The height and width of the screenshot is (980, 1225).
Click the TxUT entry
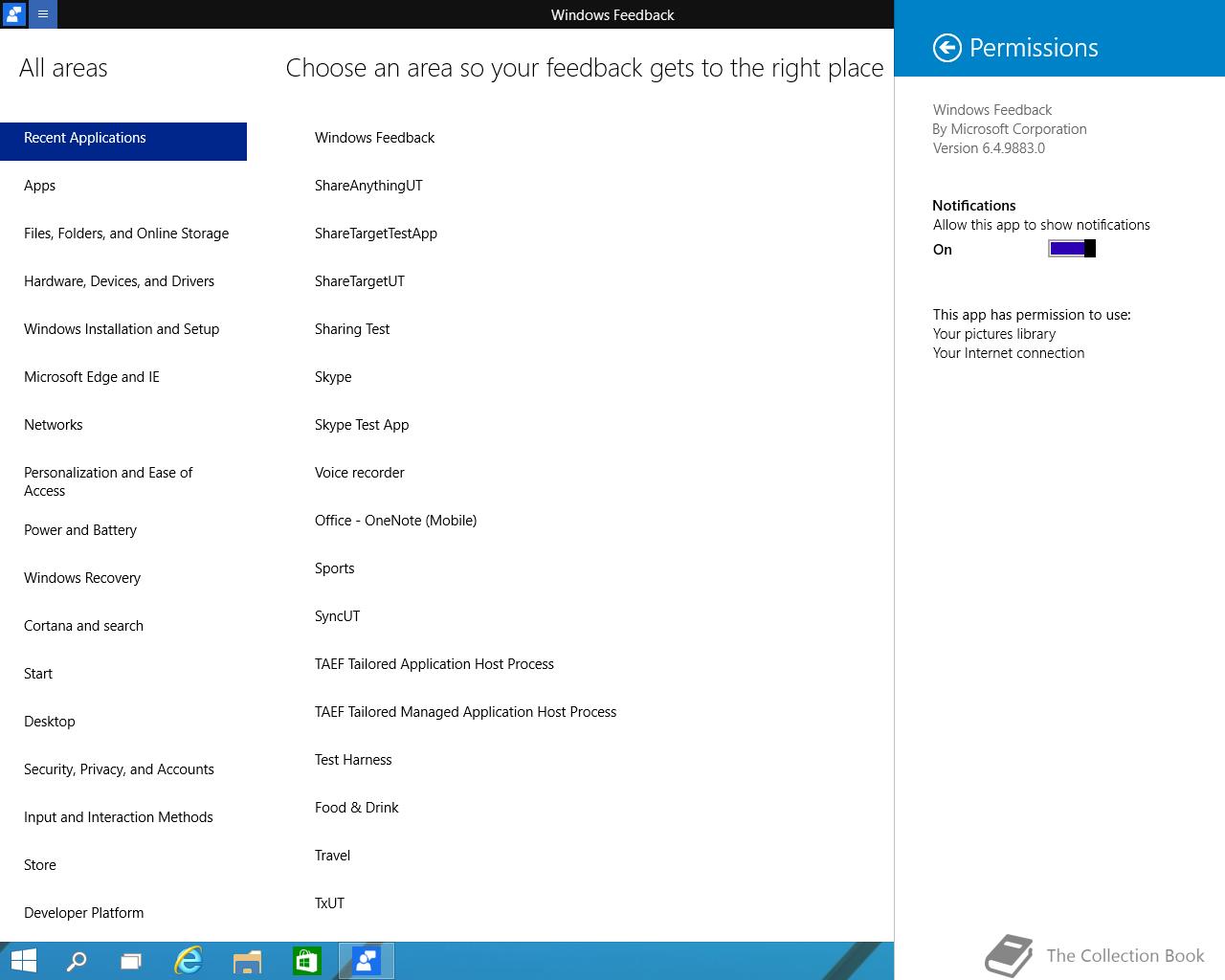[329, 903]
